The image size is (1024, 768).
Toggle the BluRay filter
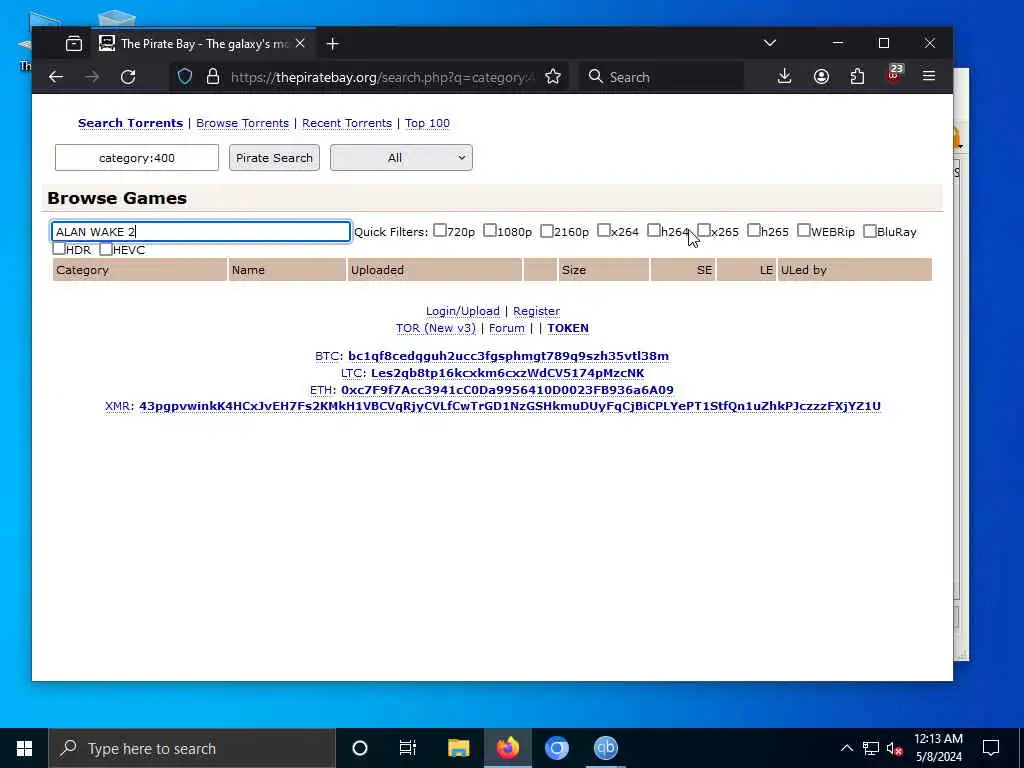pyautogui.click(x=870, y=231)
